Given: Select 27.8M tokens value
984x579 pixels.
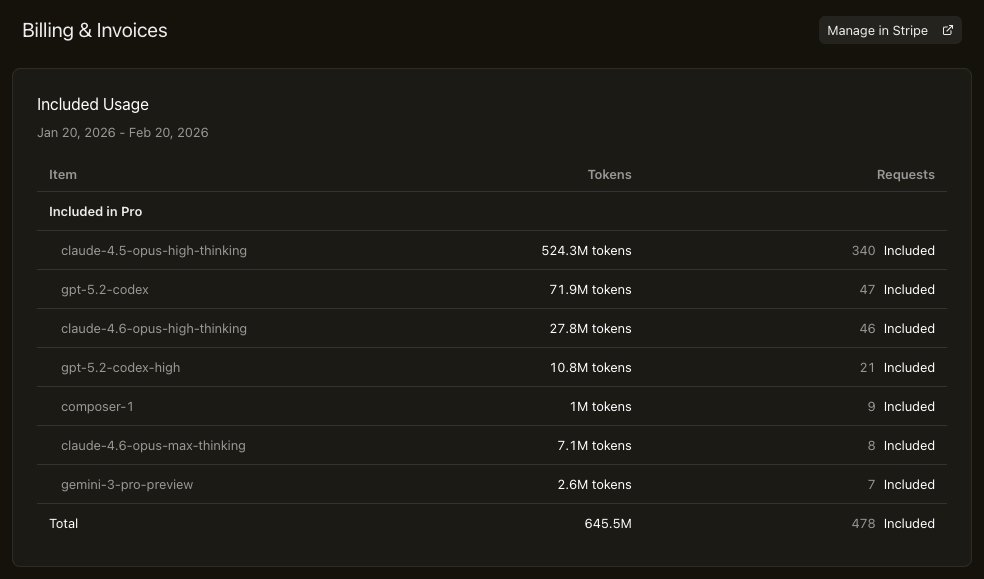Looking at the screenshot, I should 590,328.
